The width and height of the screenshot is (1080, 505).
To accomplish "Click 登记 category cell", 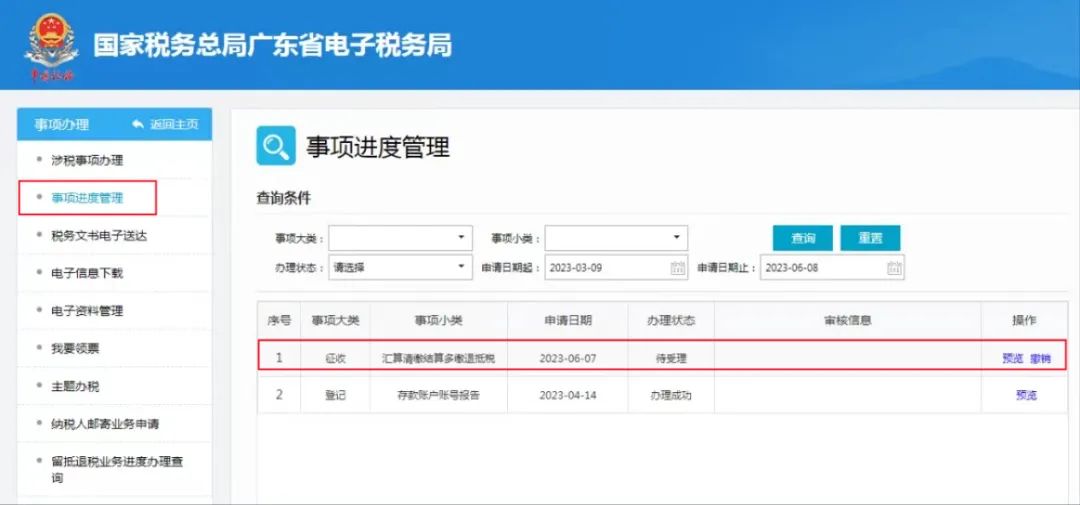I will (335, 395).
